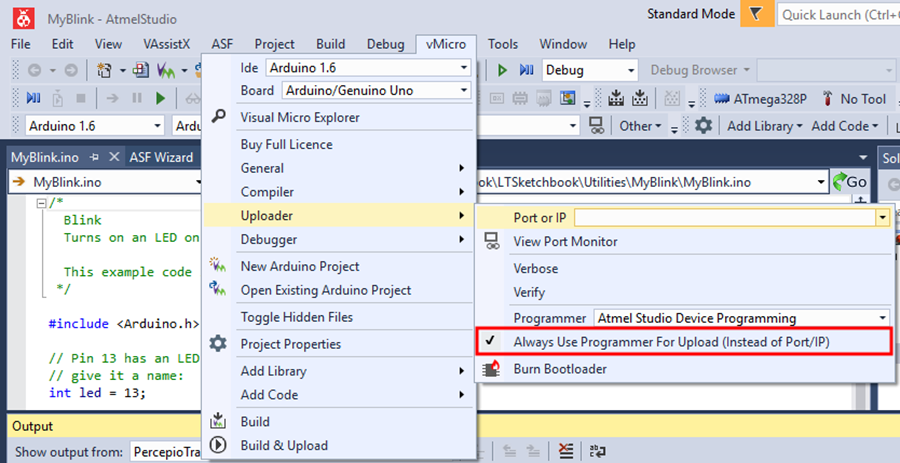Click the ATmega328P device chip icon

coord(722,99)
